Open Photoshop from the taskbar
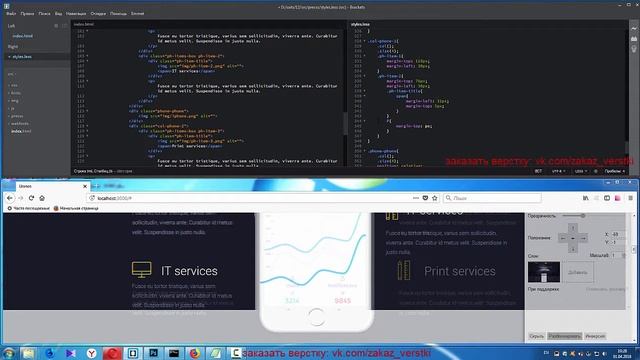Viewport: 640px width, 360px height. 153,353
